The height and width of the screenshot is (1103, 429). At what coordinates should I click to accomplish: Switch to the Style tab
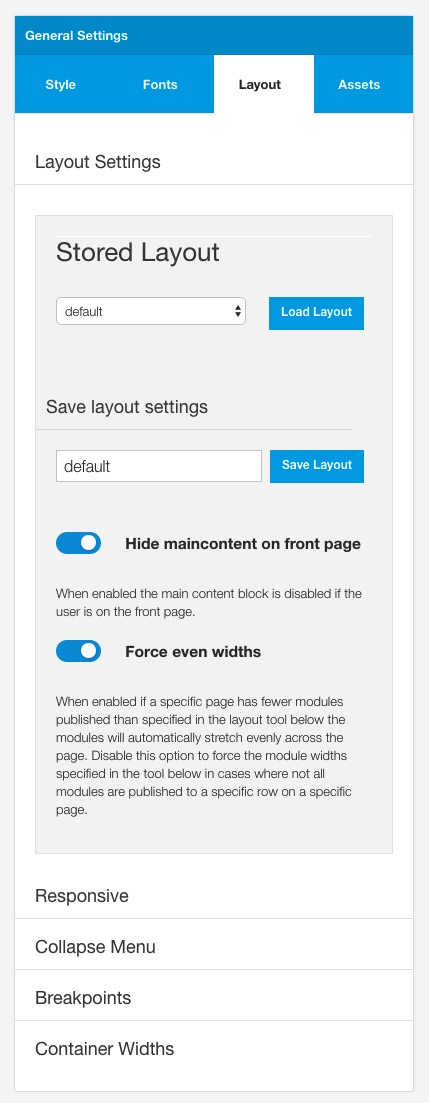(x=60, y=84)
